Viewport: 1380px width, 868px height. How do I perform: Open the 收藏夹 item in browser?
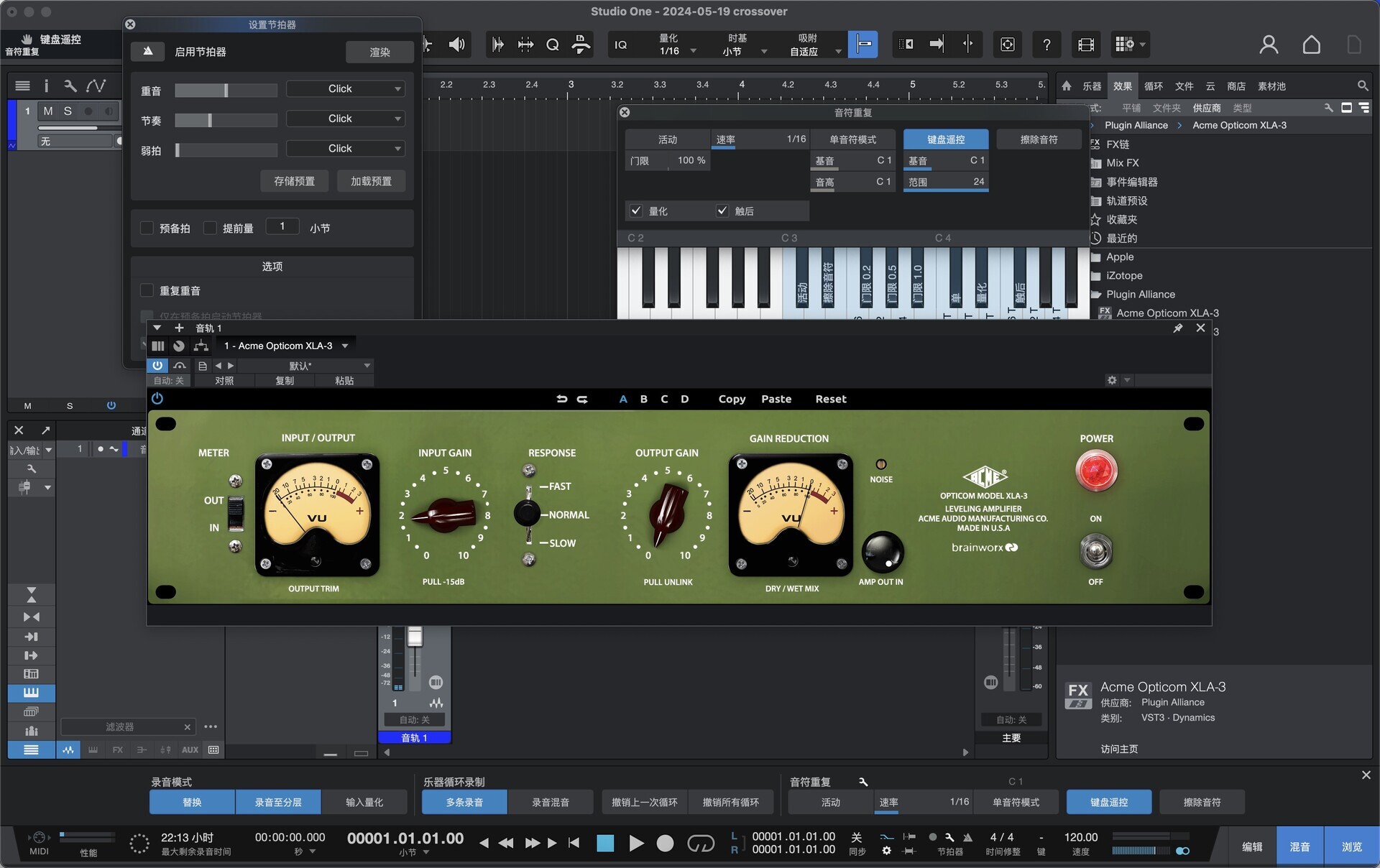(x=1121, y=220)
